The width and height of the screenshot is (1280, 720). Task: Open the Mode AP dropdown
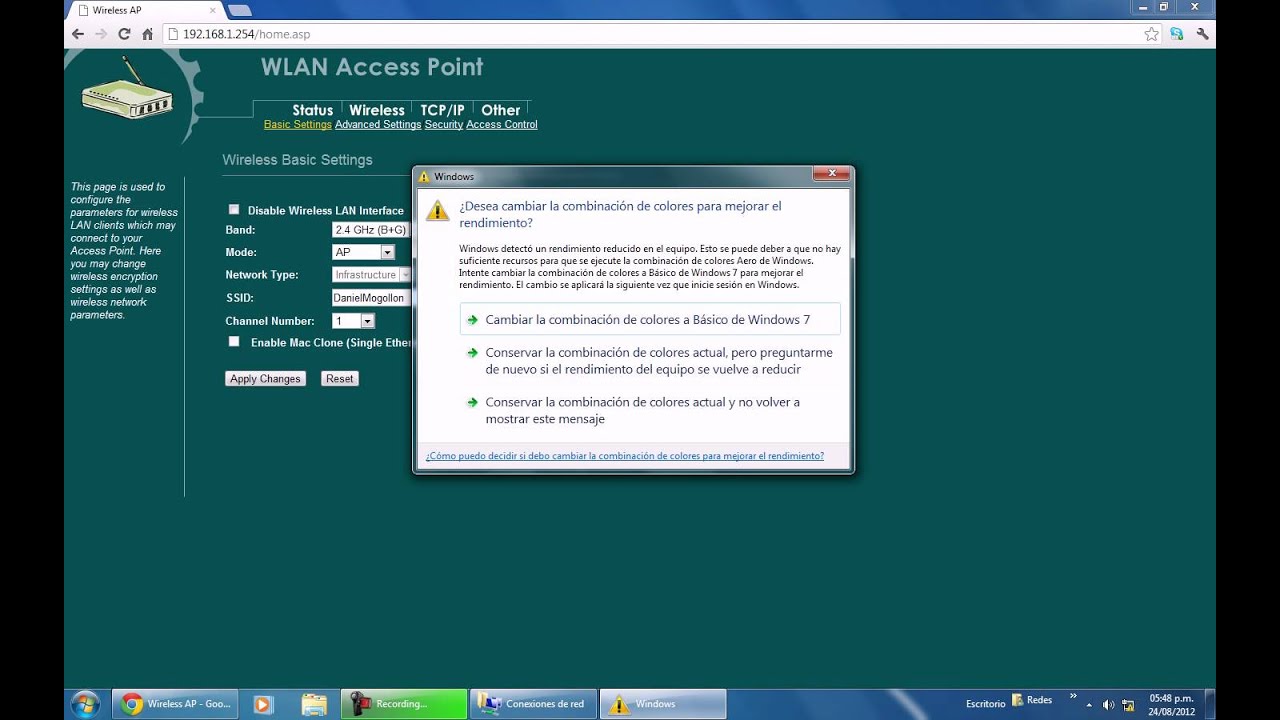[363, 252]
